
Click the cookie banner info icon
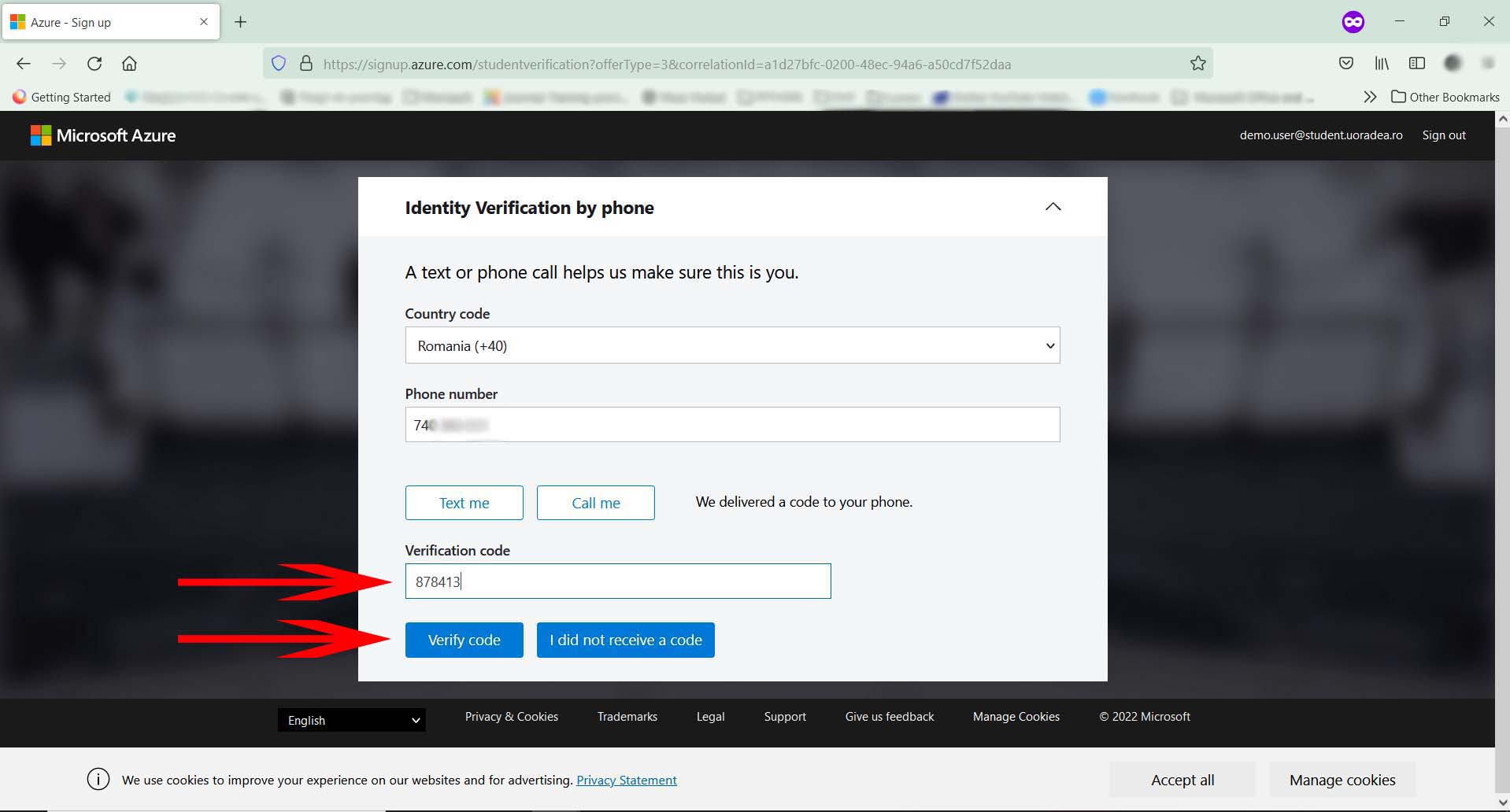click(98, 779)
